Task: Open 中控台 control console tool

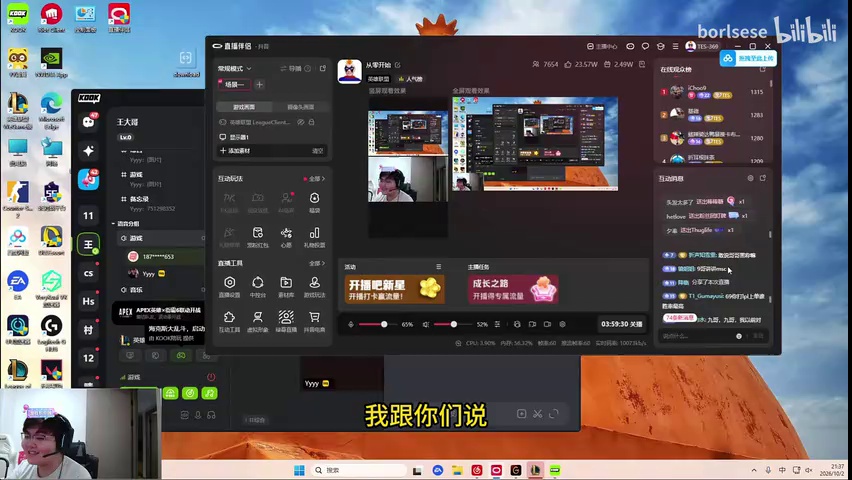Action: click(258, 286)
